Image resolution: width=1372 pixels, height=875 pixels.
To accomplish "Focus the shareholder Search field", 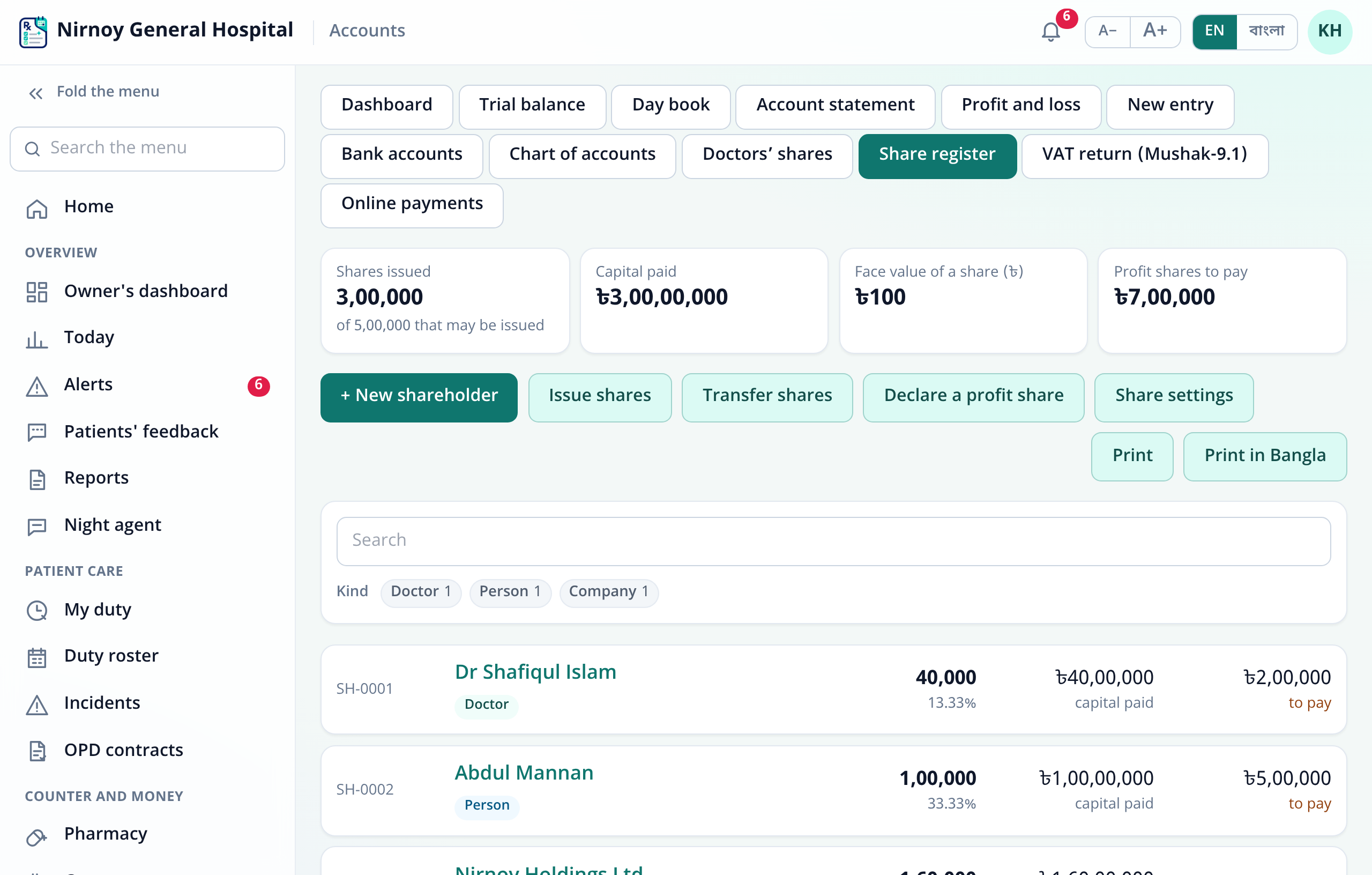I will point(833,541).
